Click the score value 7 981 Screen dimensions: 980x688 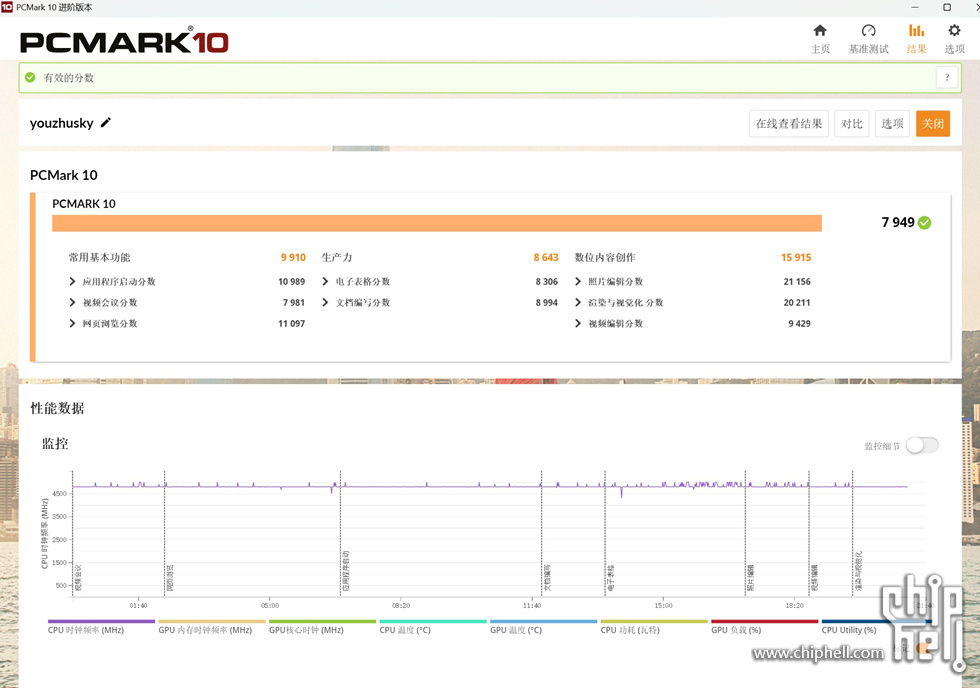tap(294, 302)
